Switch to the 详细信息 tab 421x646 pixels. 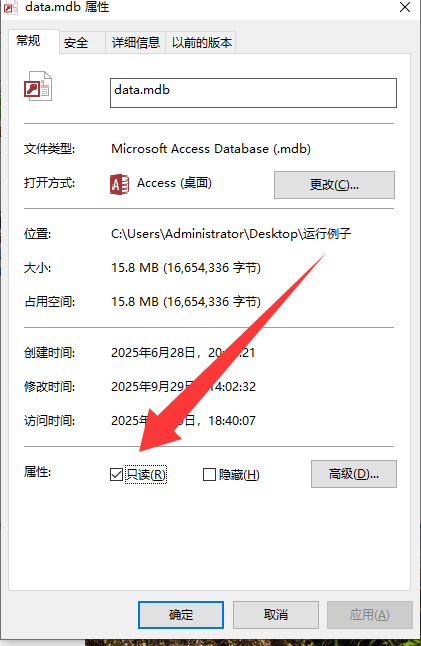coord(136,42)
